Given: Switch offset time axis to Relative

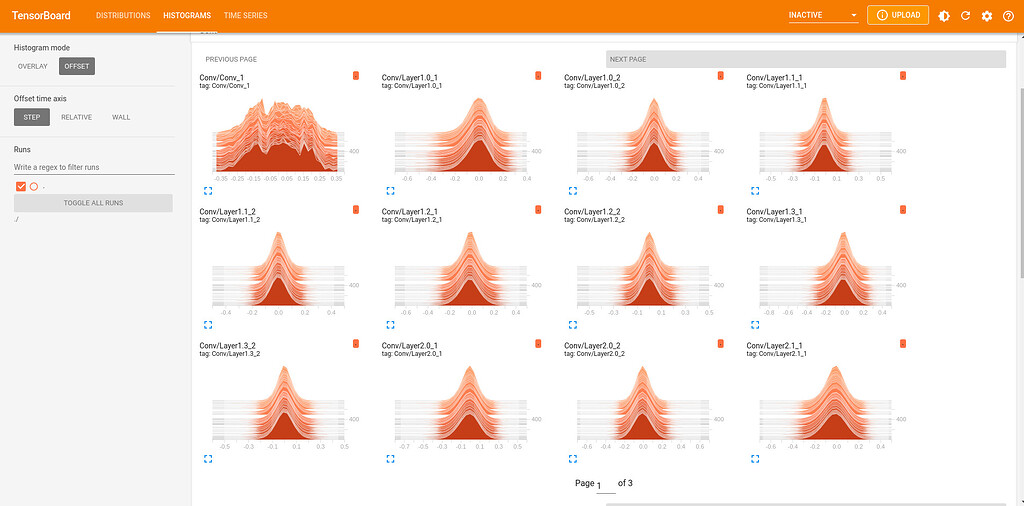Looking at the screenshot, I should click(x=76, y=117).
